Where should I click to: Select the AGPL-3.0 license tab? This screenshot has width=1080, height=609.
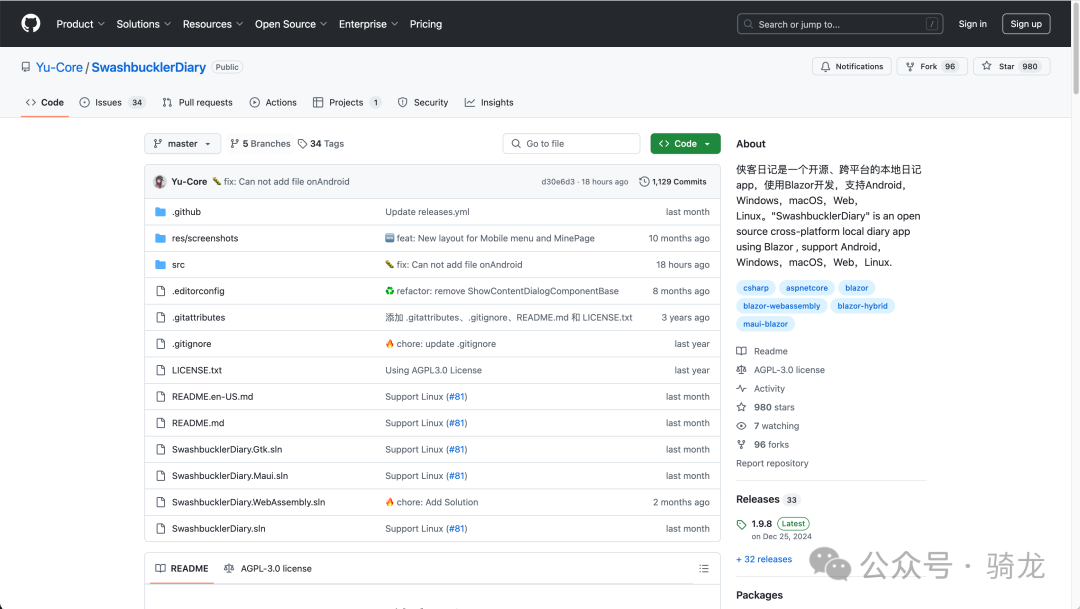pos(267,568)
